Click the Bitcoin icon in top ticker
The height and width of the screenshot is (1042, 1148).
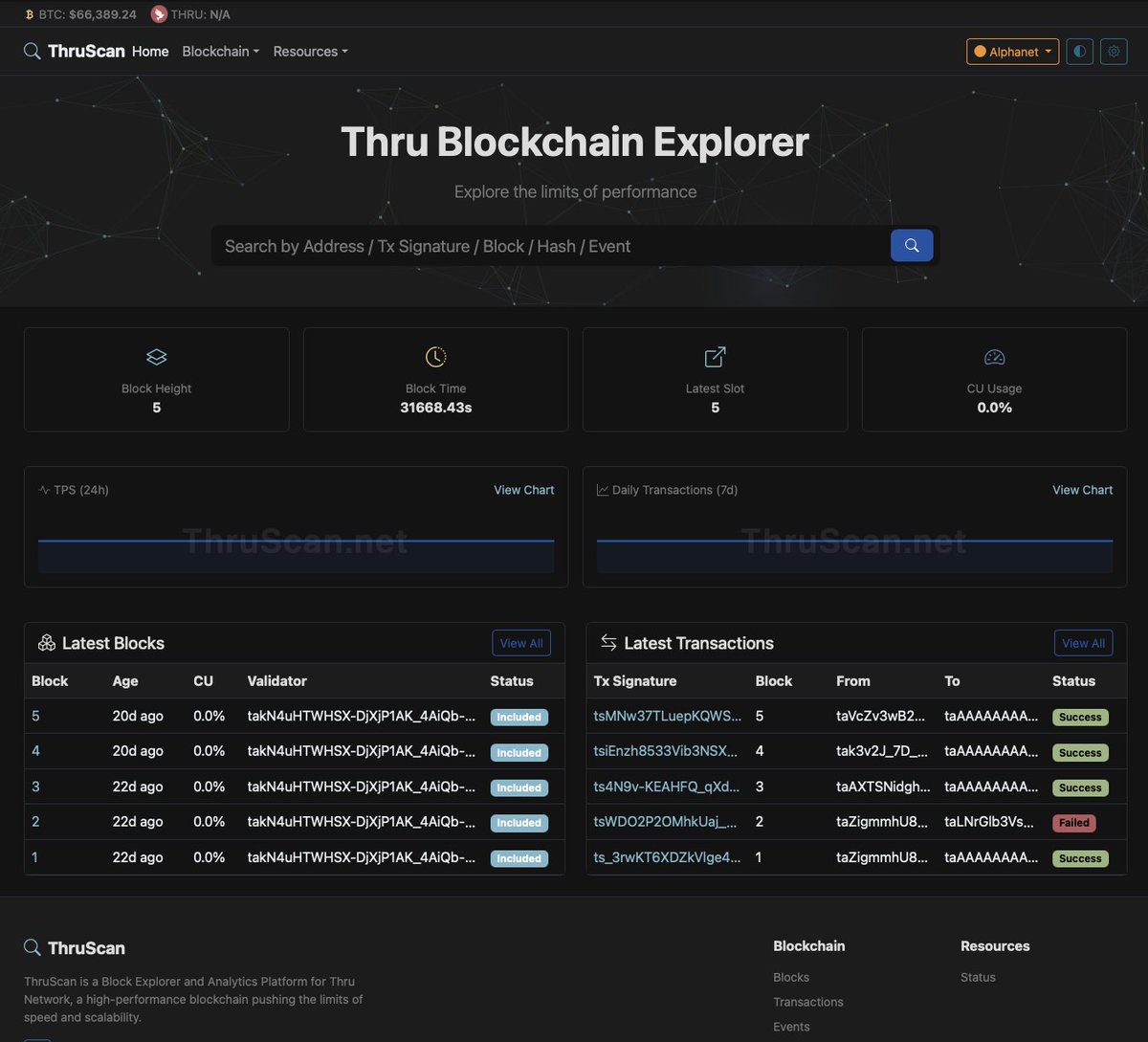[30, 14]
